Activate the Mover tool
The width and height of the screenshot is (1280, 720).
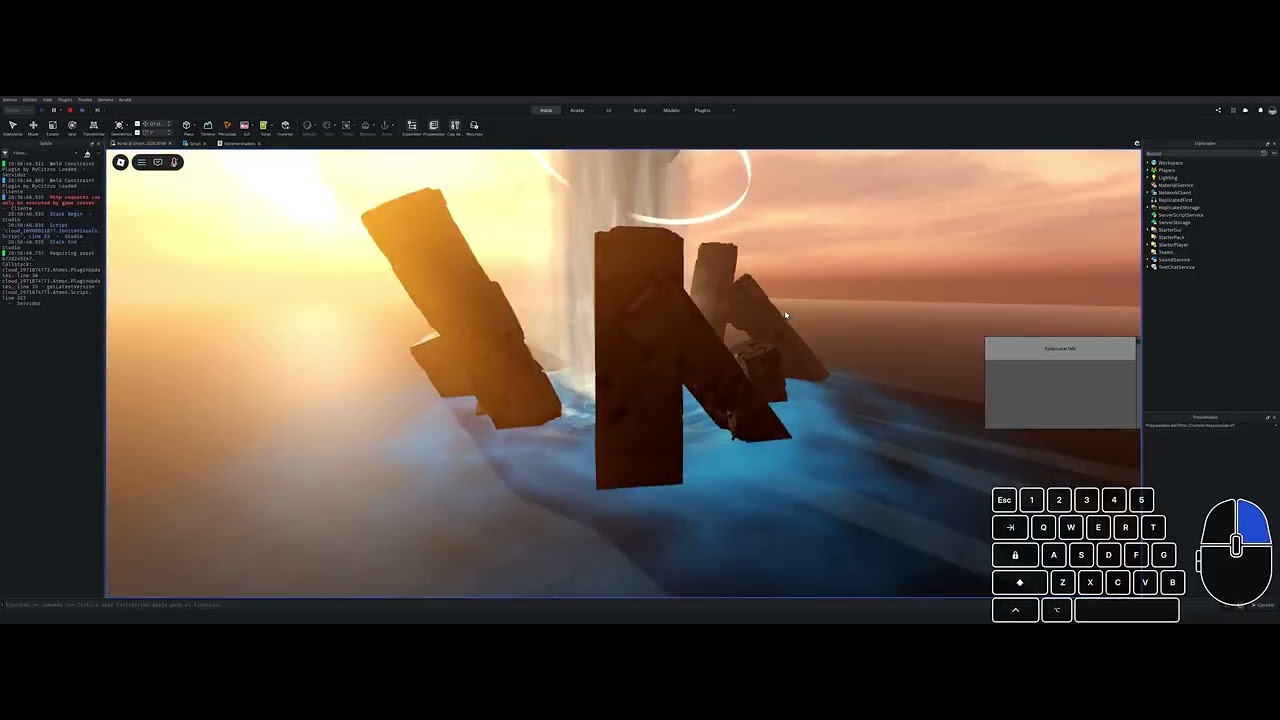[33, 127]
